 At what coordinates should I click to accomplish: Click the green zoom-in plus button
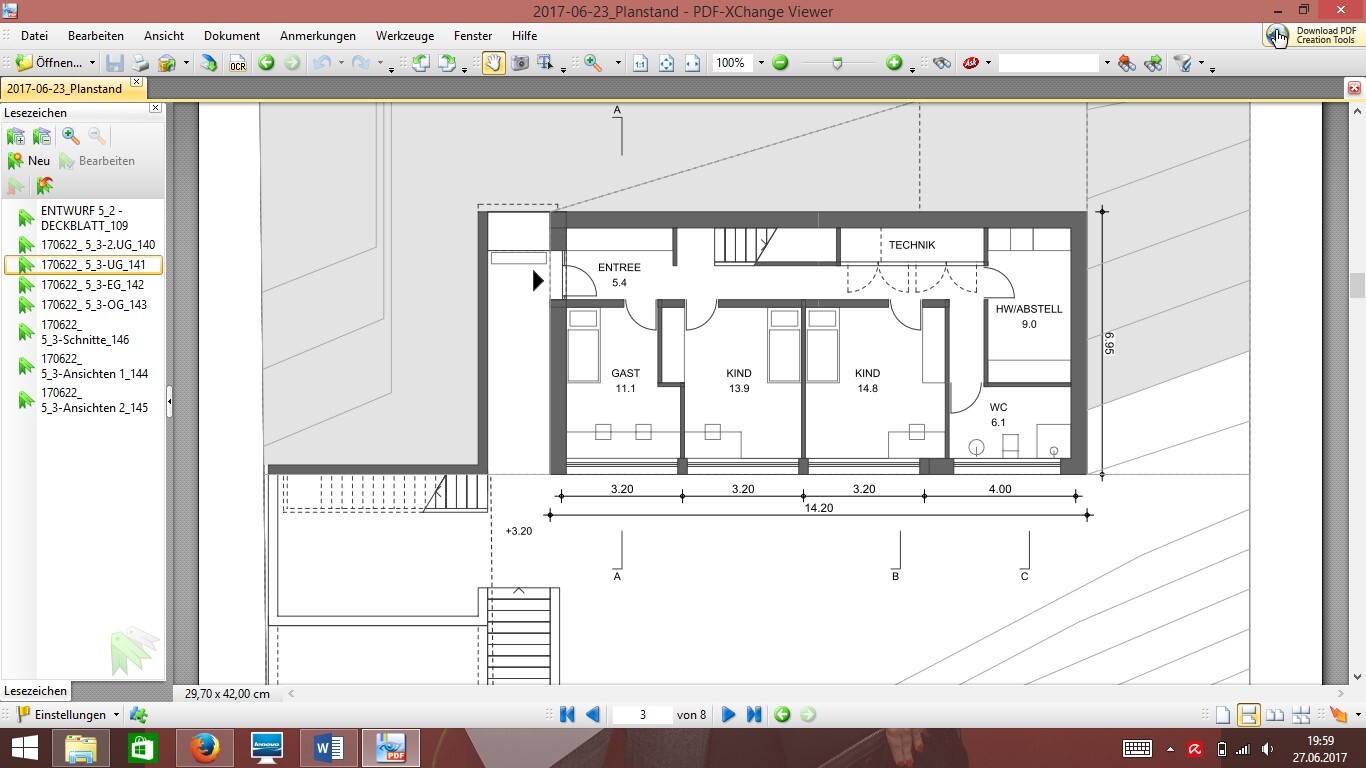pyautogui.click(x=894, y=63)
